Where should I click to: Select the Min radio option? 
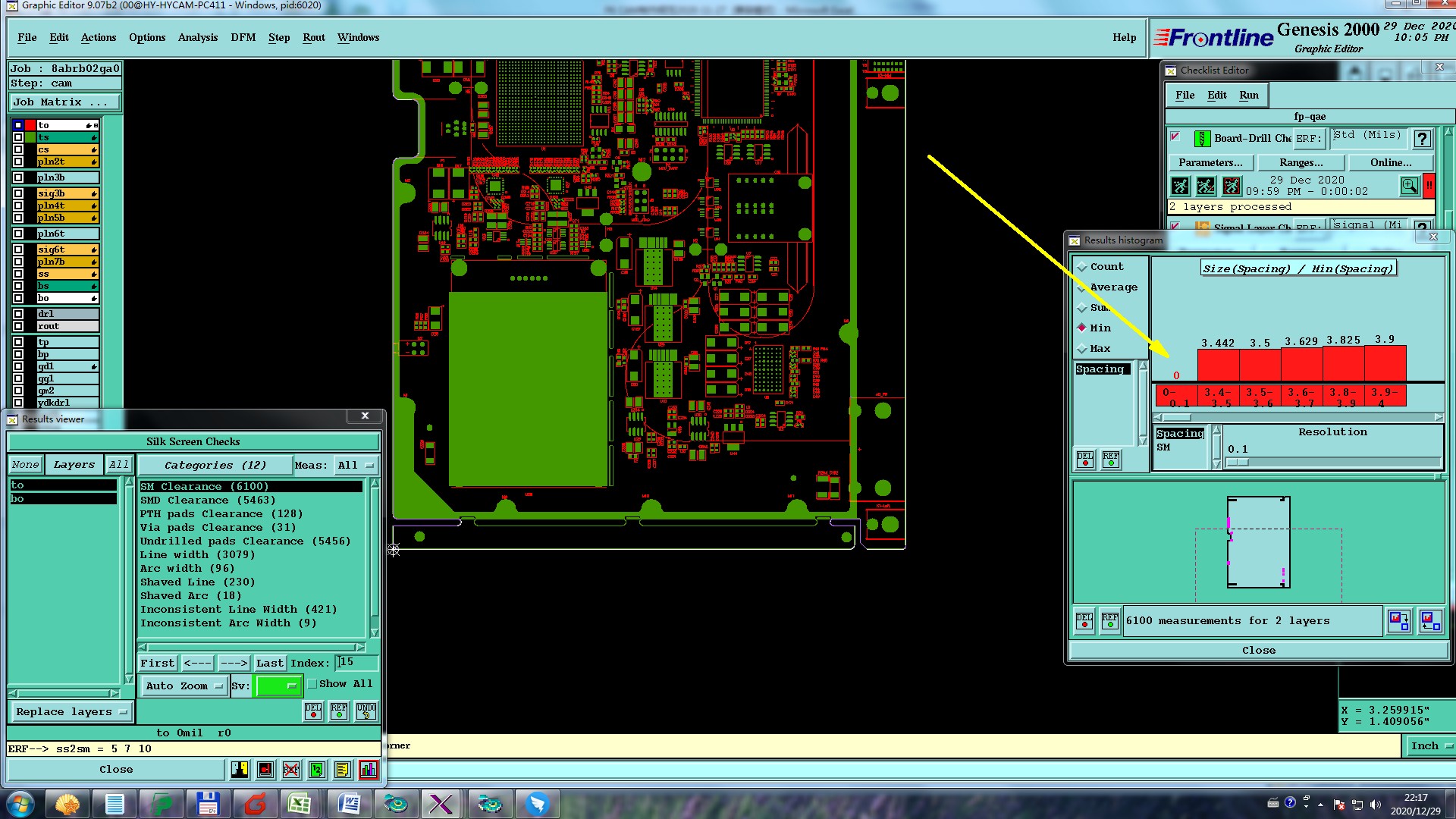[1082, 328]
